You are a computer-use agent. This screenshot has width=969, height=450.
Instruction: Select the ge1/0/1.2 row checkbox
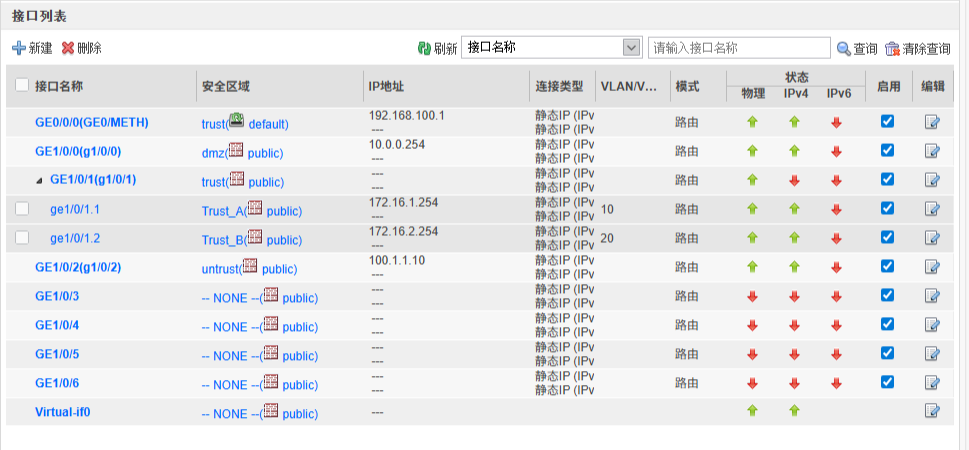22,238
